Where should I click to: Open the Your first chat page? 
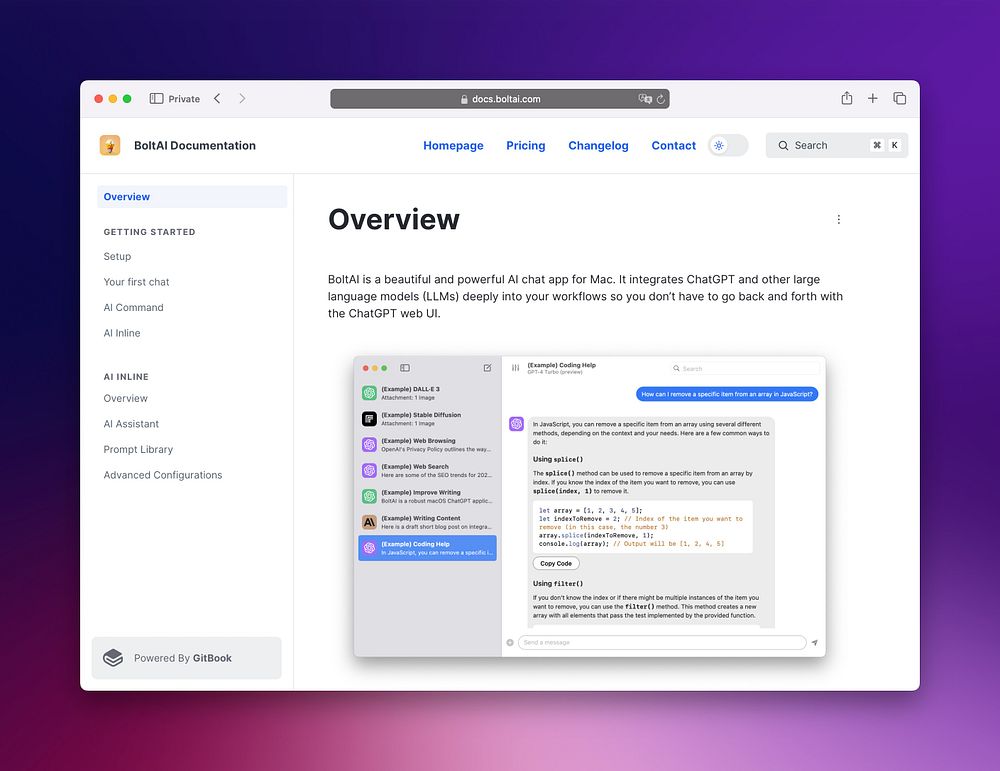(136, 282)
